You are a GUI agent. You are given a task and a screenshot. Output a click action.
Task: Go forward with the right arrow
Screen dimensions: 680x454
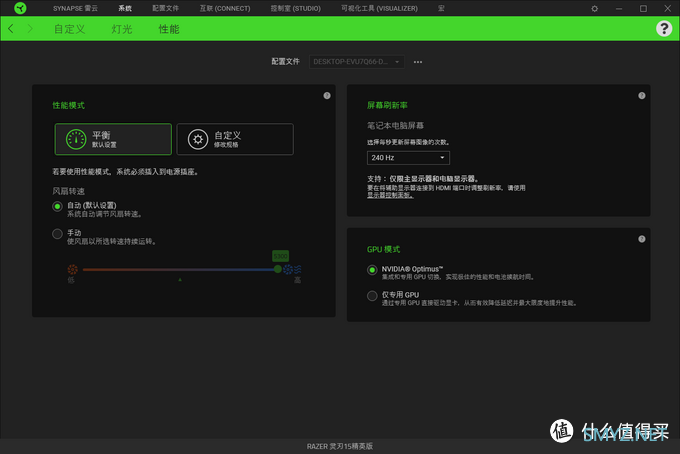coord(30,29)
